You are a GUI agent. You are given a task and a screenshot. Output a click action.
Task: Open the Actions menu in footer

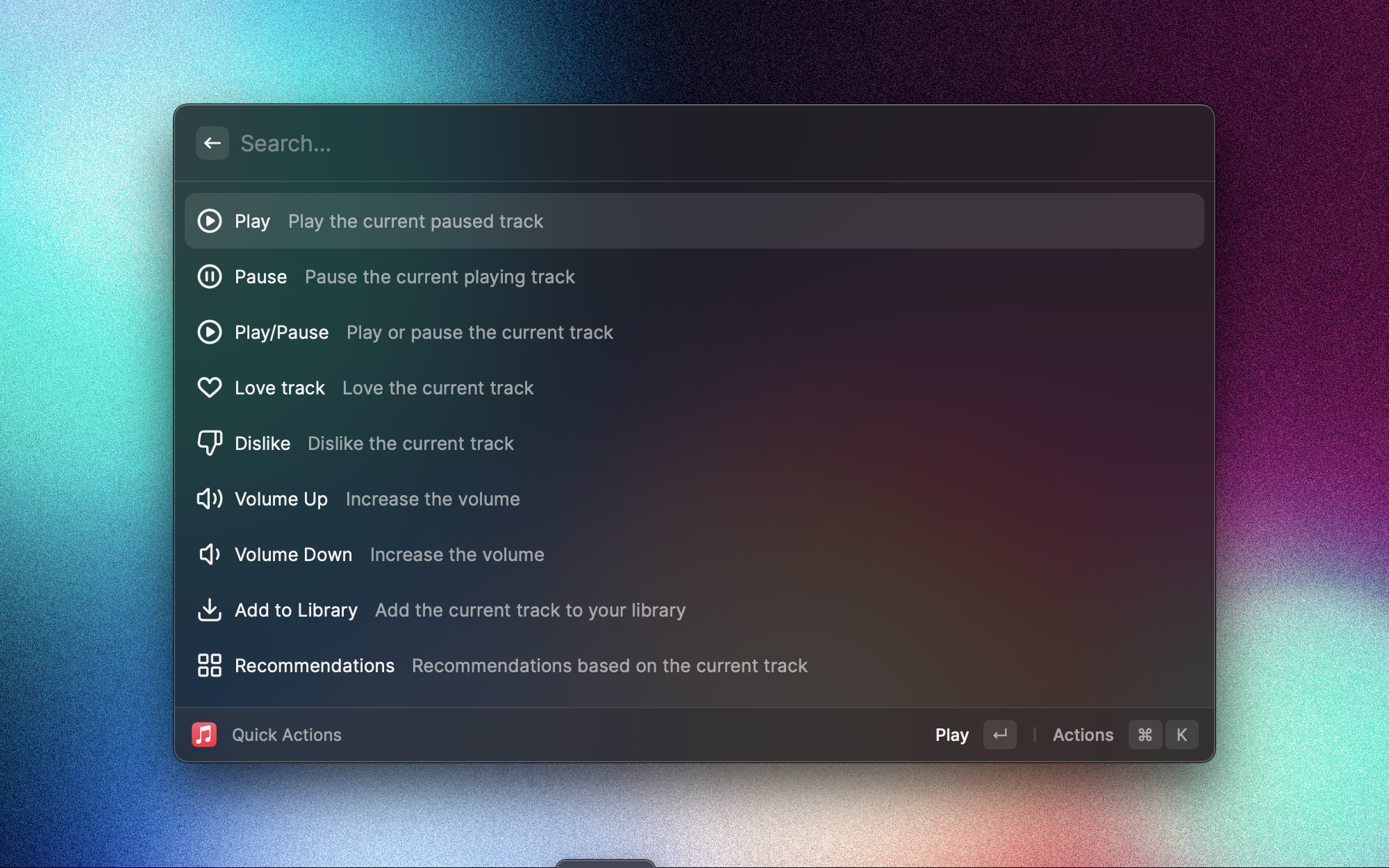coord(1083,735)
